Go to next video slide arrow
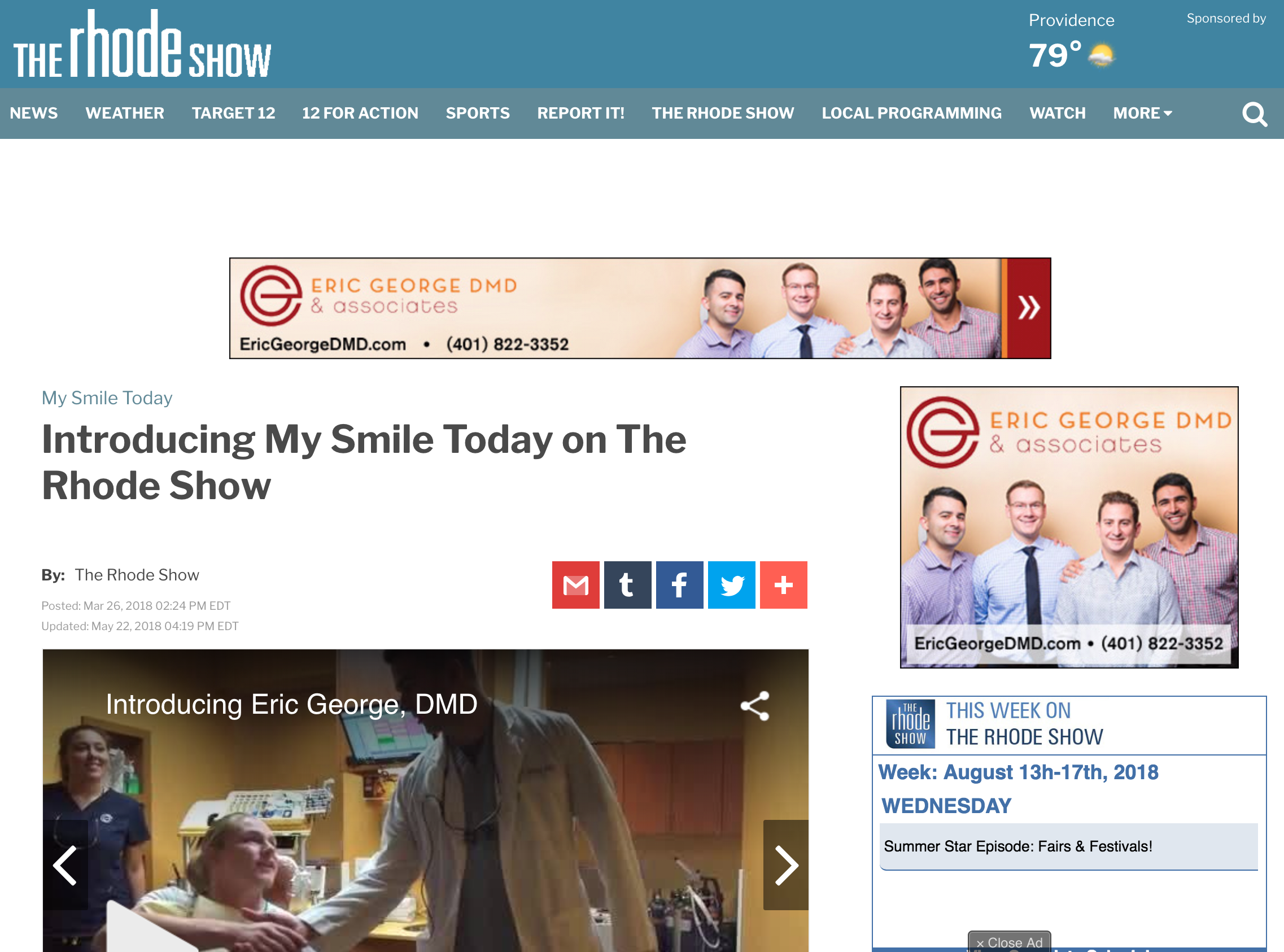1284x952 pixels. click(x=785, y=865)
